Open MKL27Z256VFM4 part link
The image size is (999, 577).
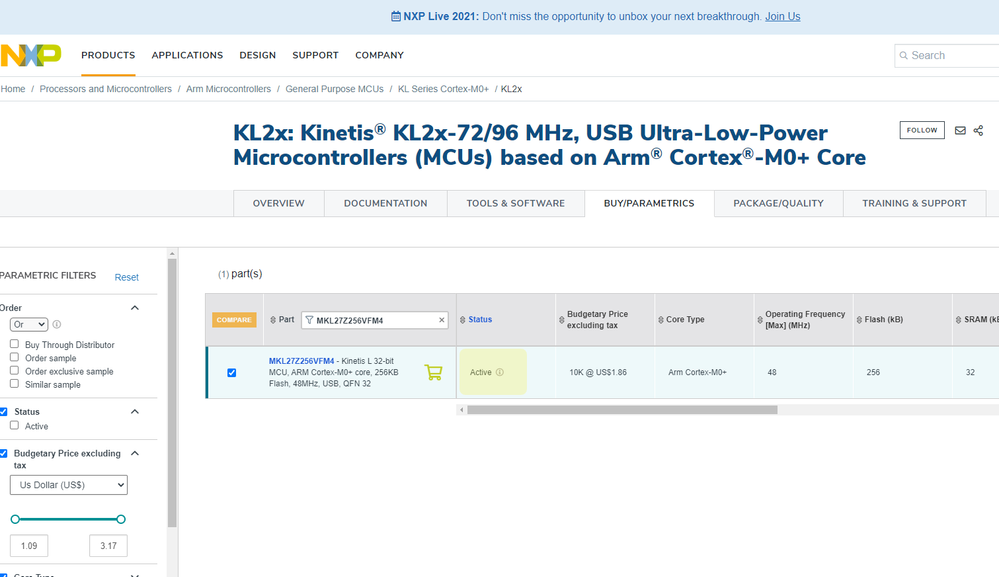coord(301,361)
